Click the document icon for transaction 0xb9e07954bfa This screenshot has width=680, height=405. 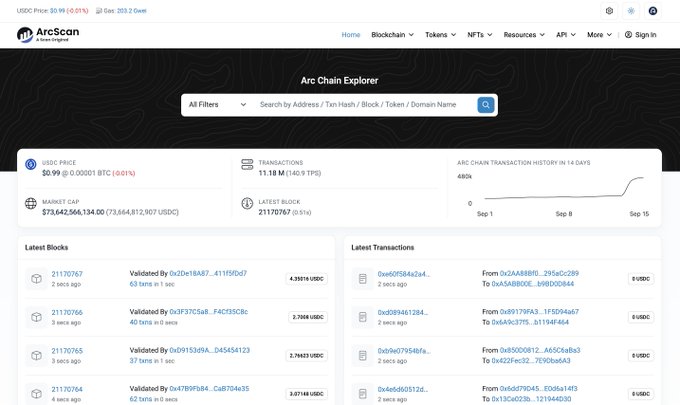pyautogui.click(x=363, y=356)
